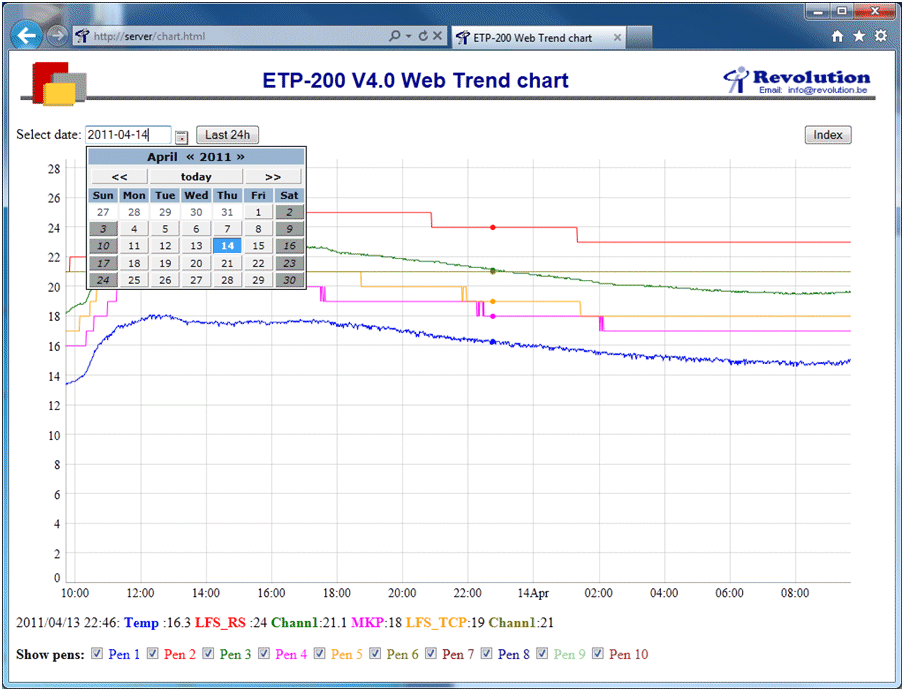Select April 8 in the calendar
Image resolution: width=904 pixels, height=691 pixels.
click(258, 229)
